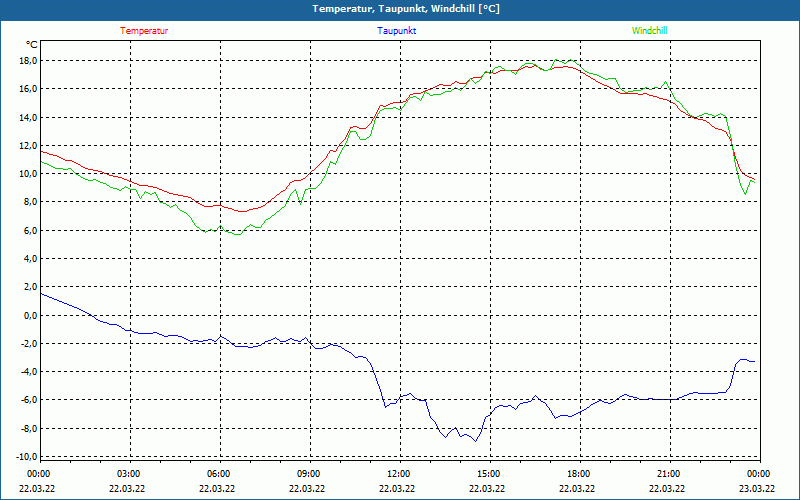The width and height of the screenshot is (800, 500).
Task: Click the "-6,0" negative y-axis value
Action: [29, 399]
